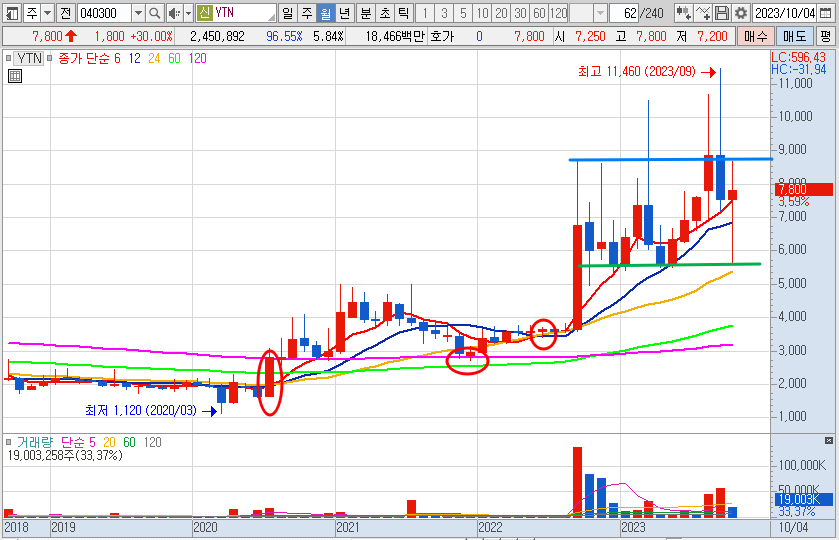Open chart settings gear icon

741,13
